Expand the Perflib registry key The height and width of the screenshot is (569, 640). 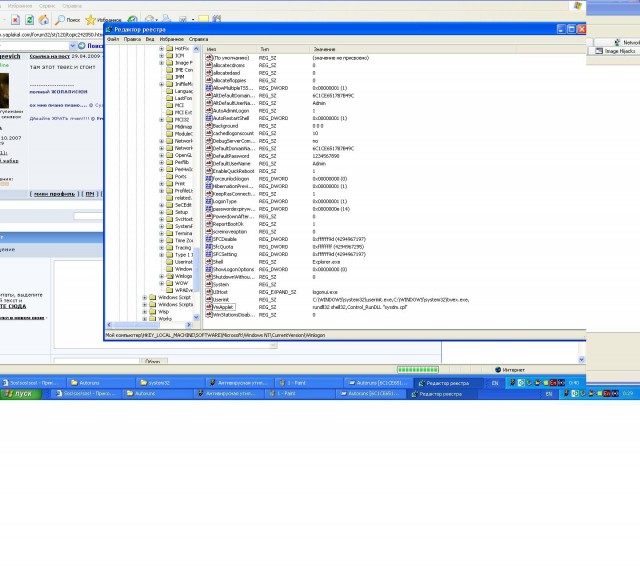[x=161, y=162]
